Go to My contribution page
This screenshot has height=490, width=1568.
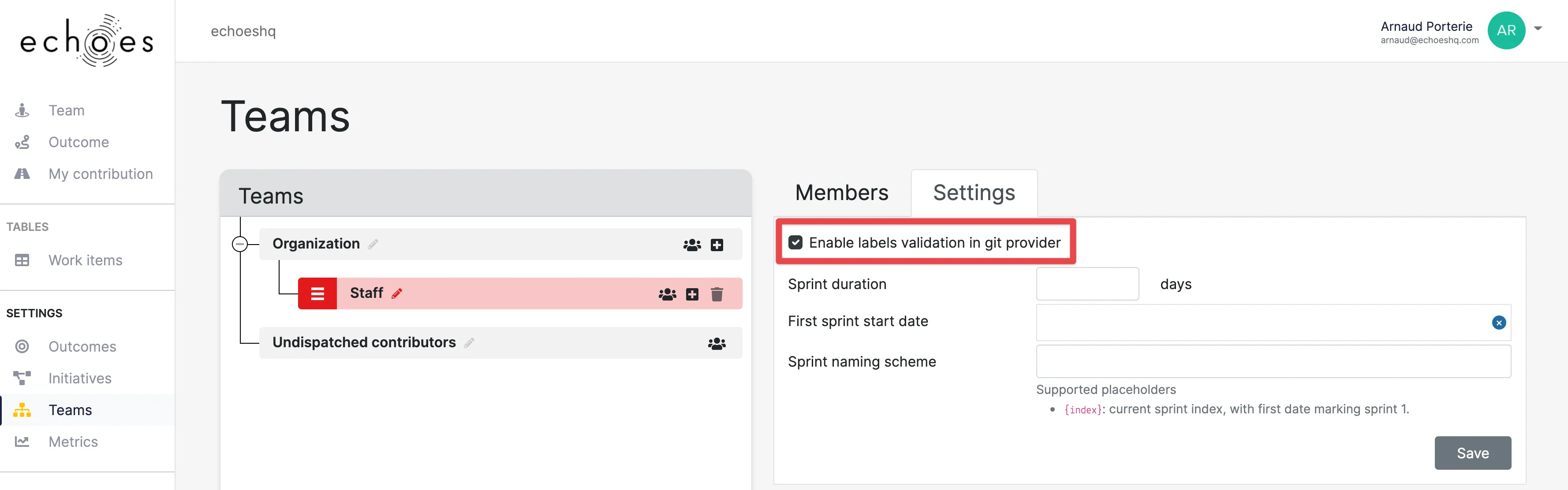pyautogui.click(x=101, y=174)
